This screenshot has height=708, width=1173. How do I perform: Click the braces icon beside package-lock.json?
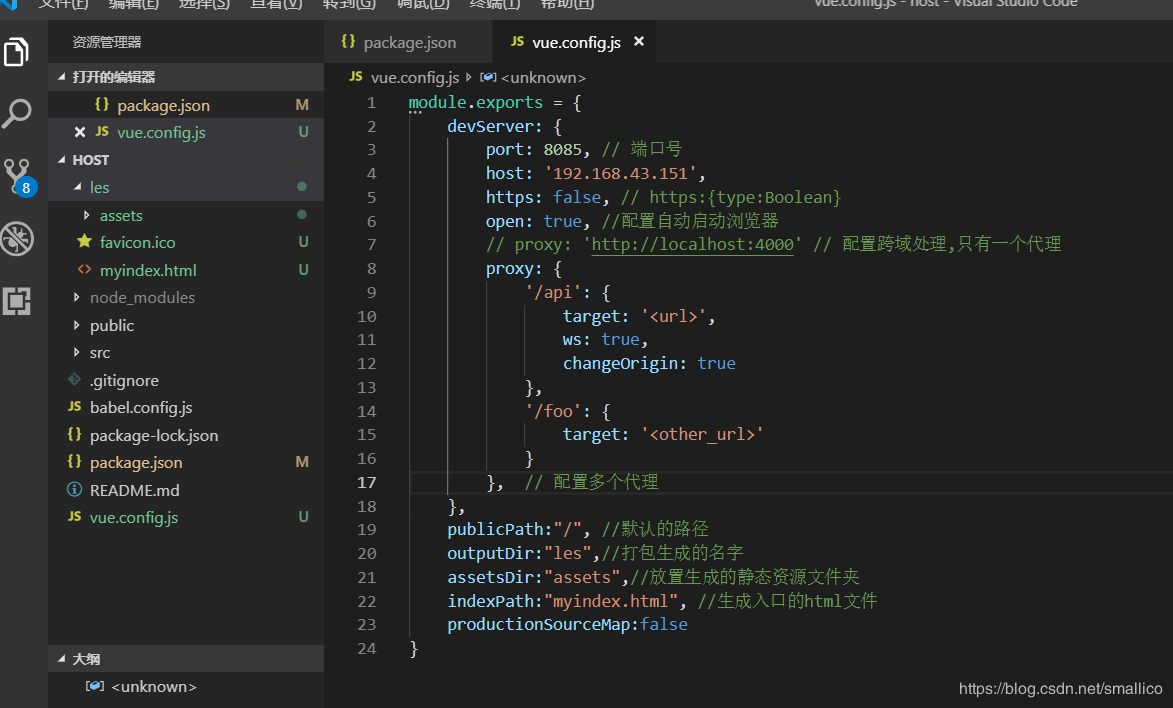pos(74,434)
